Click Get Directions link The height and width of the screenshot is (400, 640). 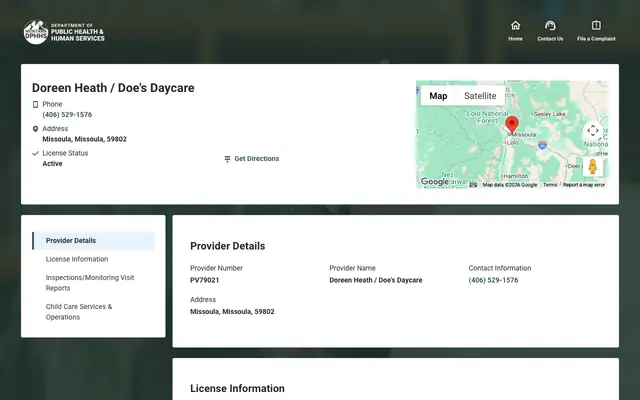[x=256, y=159]
